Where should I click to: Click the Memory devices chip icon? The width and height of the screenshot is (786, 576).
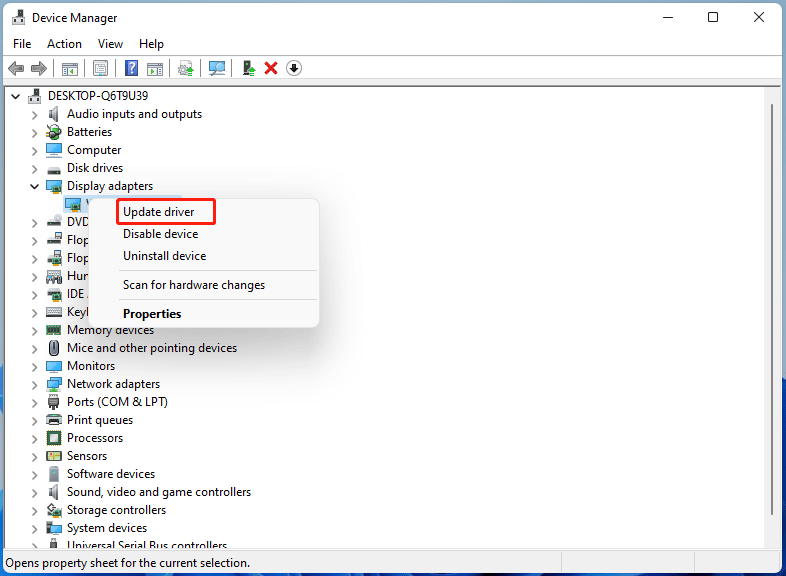tap(54, 330)
